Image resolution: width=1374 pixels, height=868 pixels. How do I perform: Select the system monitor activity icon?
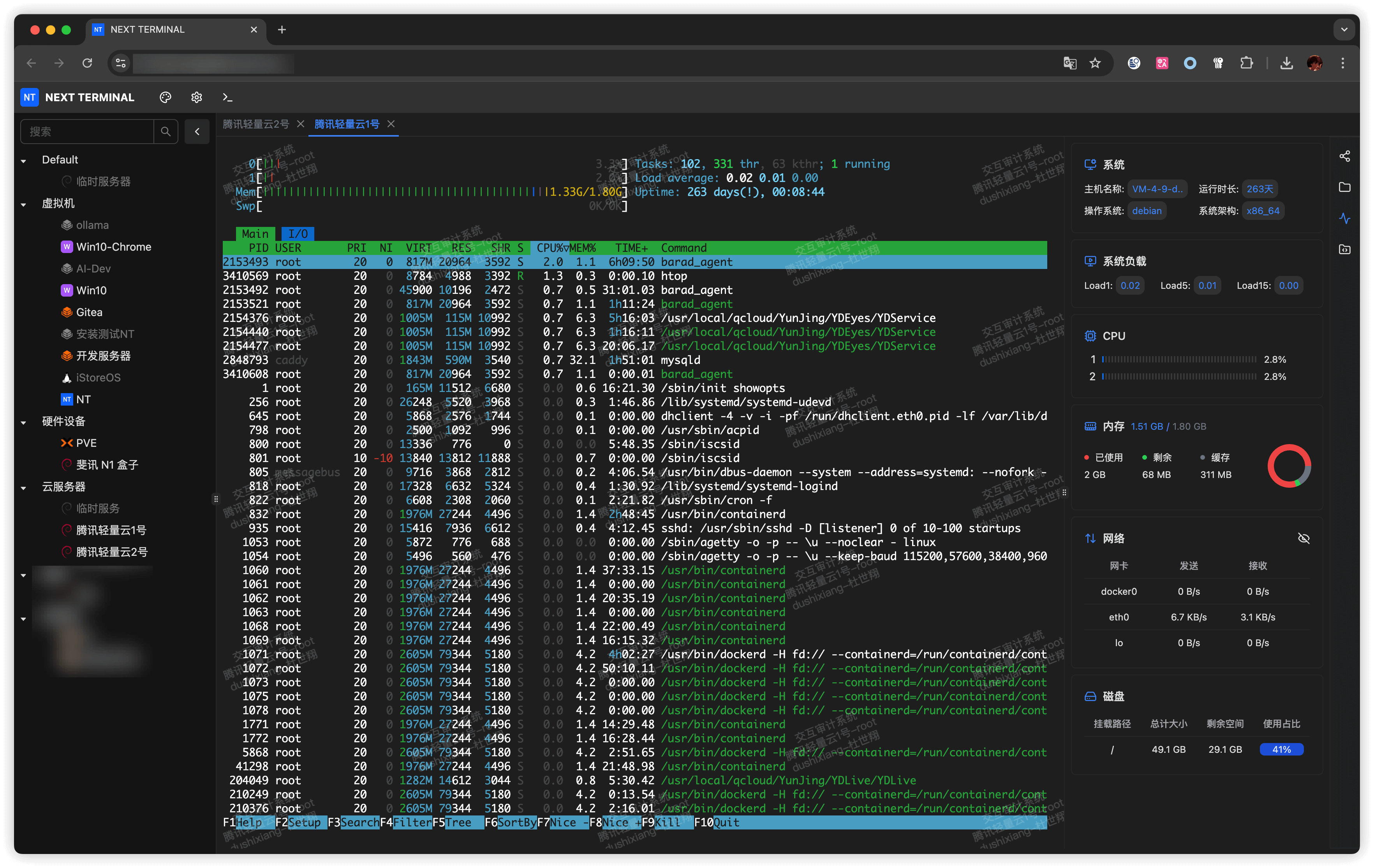click(x=1344, y=218)
